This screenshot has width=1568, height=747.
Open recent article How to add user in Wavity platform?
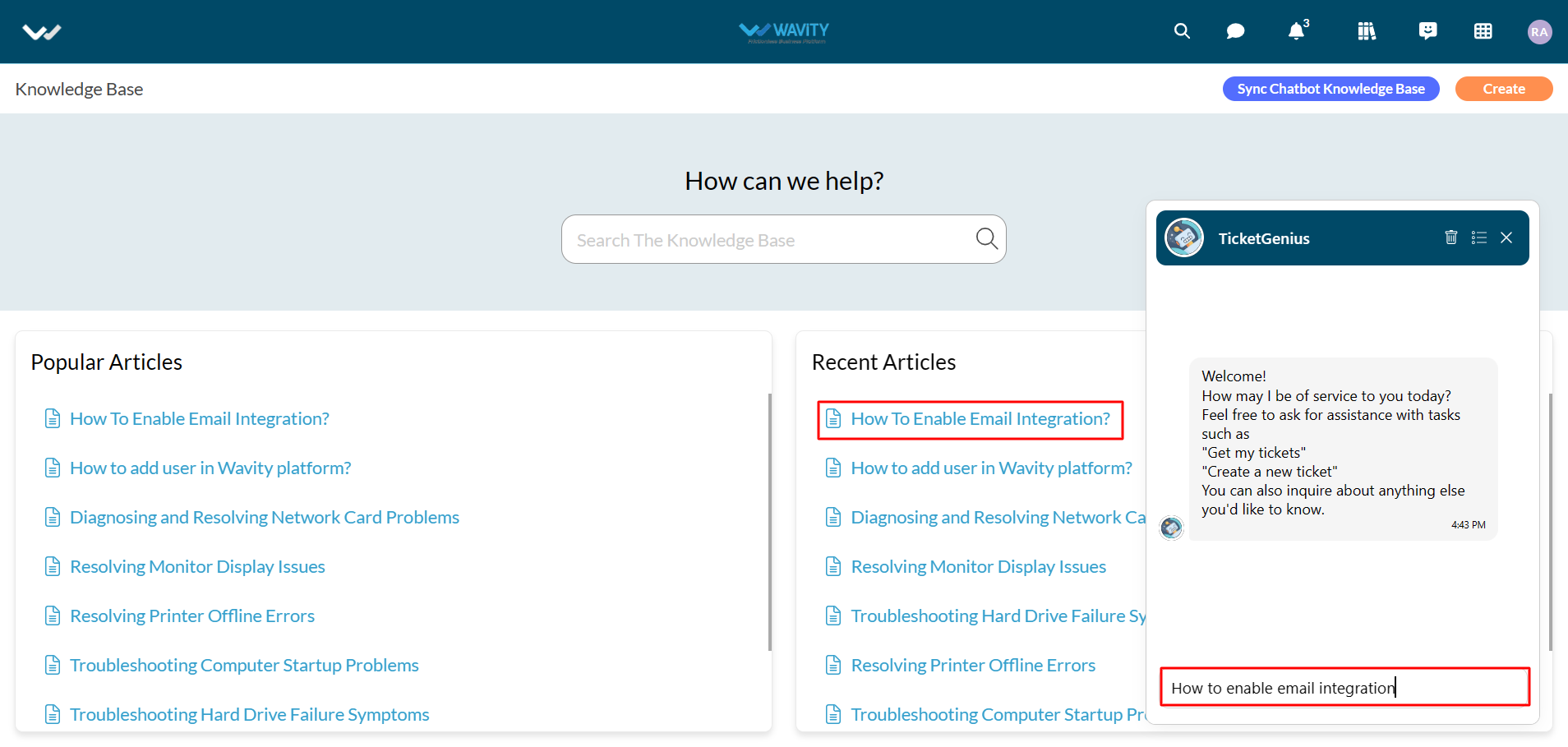click(x=991, y=468)
